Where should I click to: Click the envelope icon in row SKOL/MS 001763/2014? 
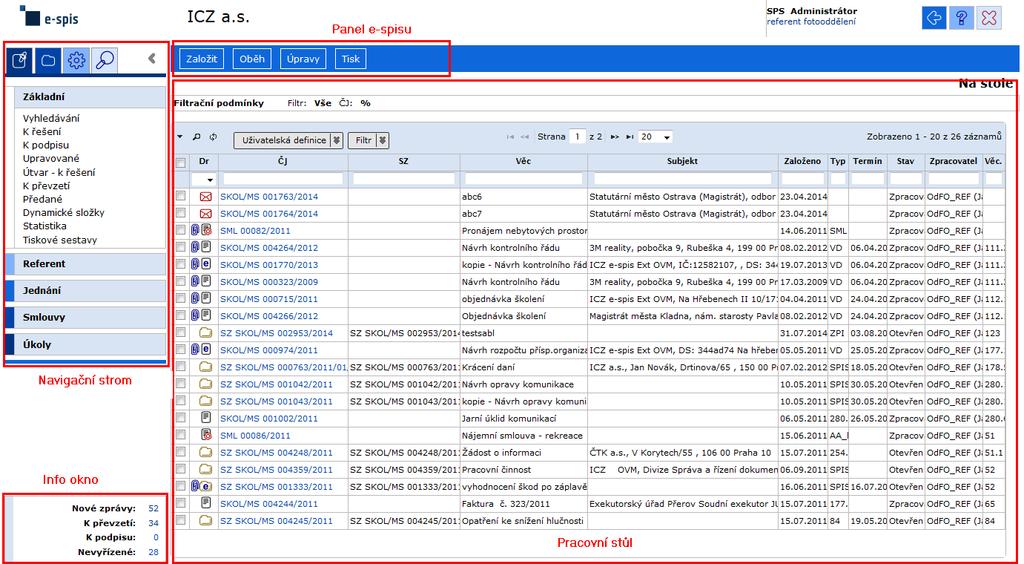[206, 196]
